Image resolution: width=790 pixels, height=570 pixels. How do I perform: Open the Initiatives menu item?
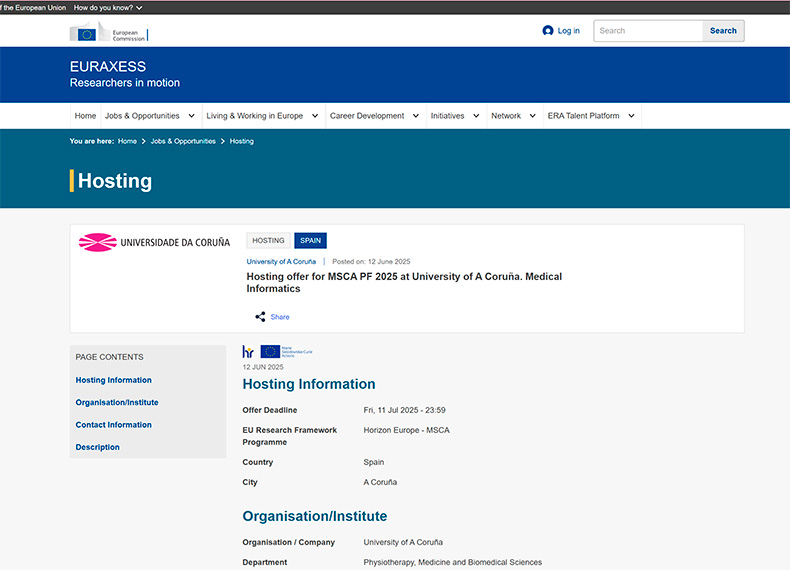(447, 116)
